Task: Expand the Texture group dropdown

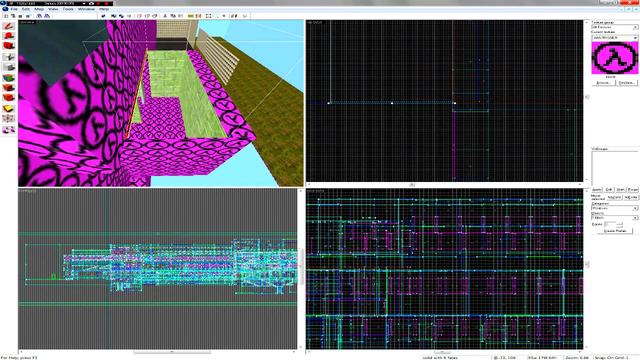Action: point(635,27)
